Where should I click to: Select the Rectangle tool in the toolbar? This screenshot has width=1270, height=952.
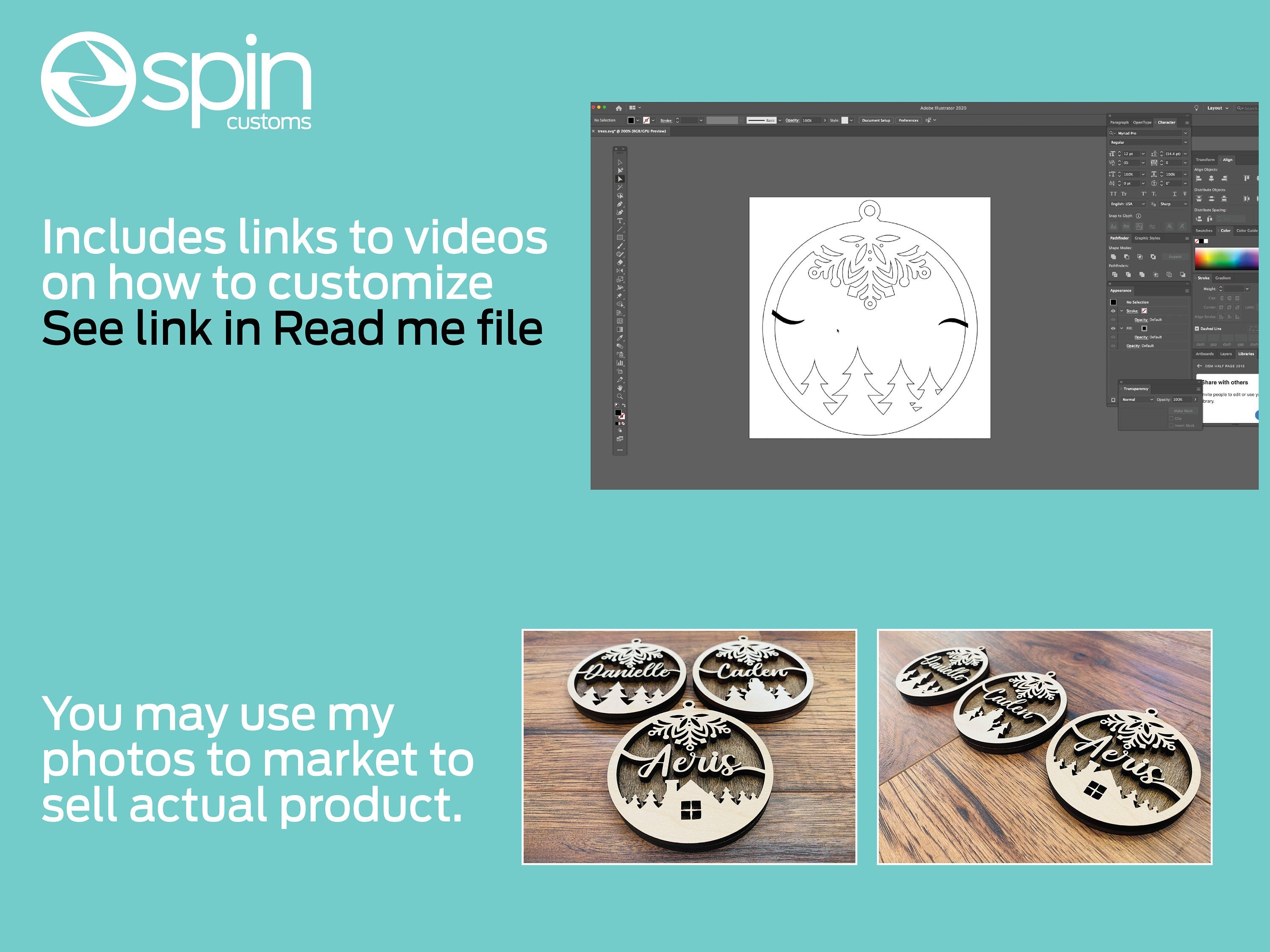(620, 237)
